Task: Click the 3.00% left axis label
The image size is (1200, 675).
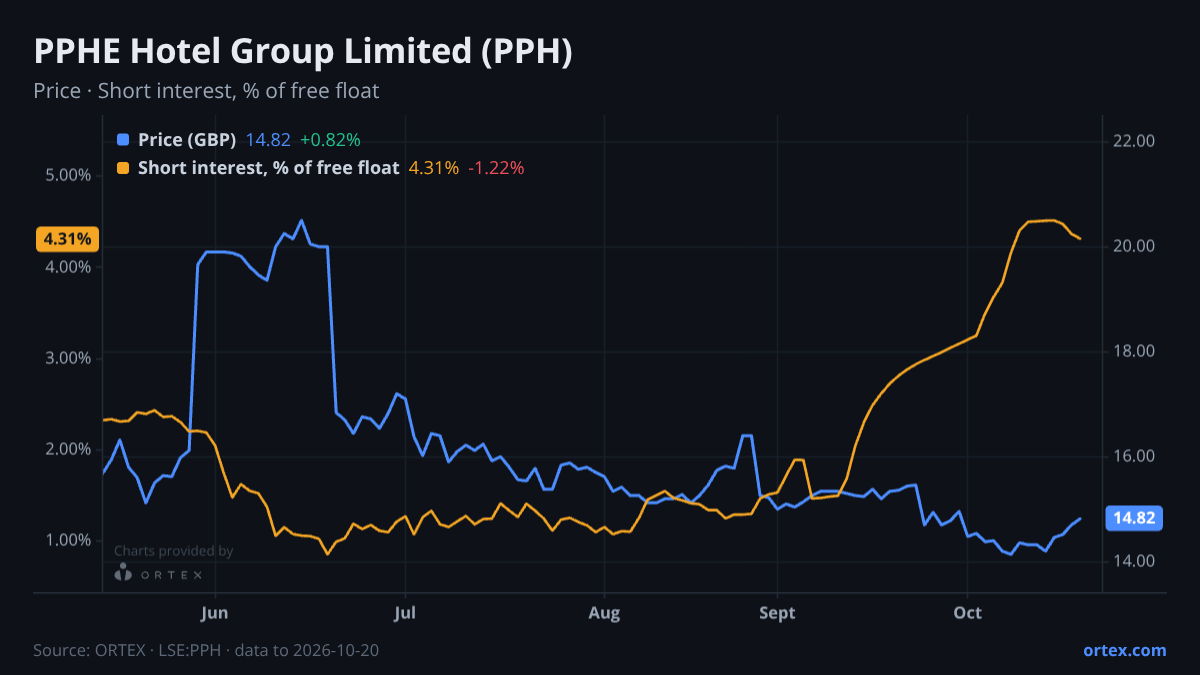Action: click(x=69, y=358)
